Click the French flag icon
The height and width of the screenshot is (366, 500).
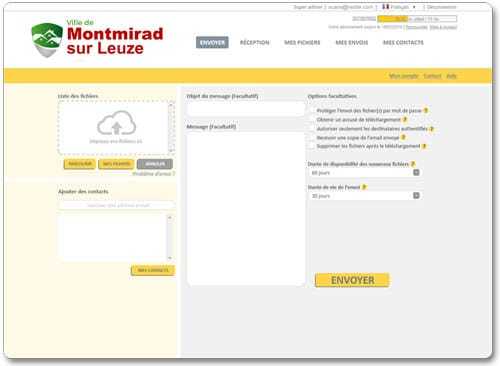pos(386,6)
